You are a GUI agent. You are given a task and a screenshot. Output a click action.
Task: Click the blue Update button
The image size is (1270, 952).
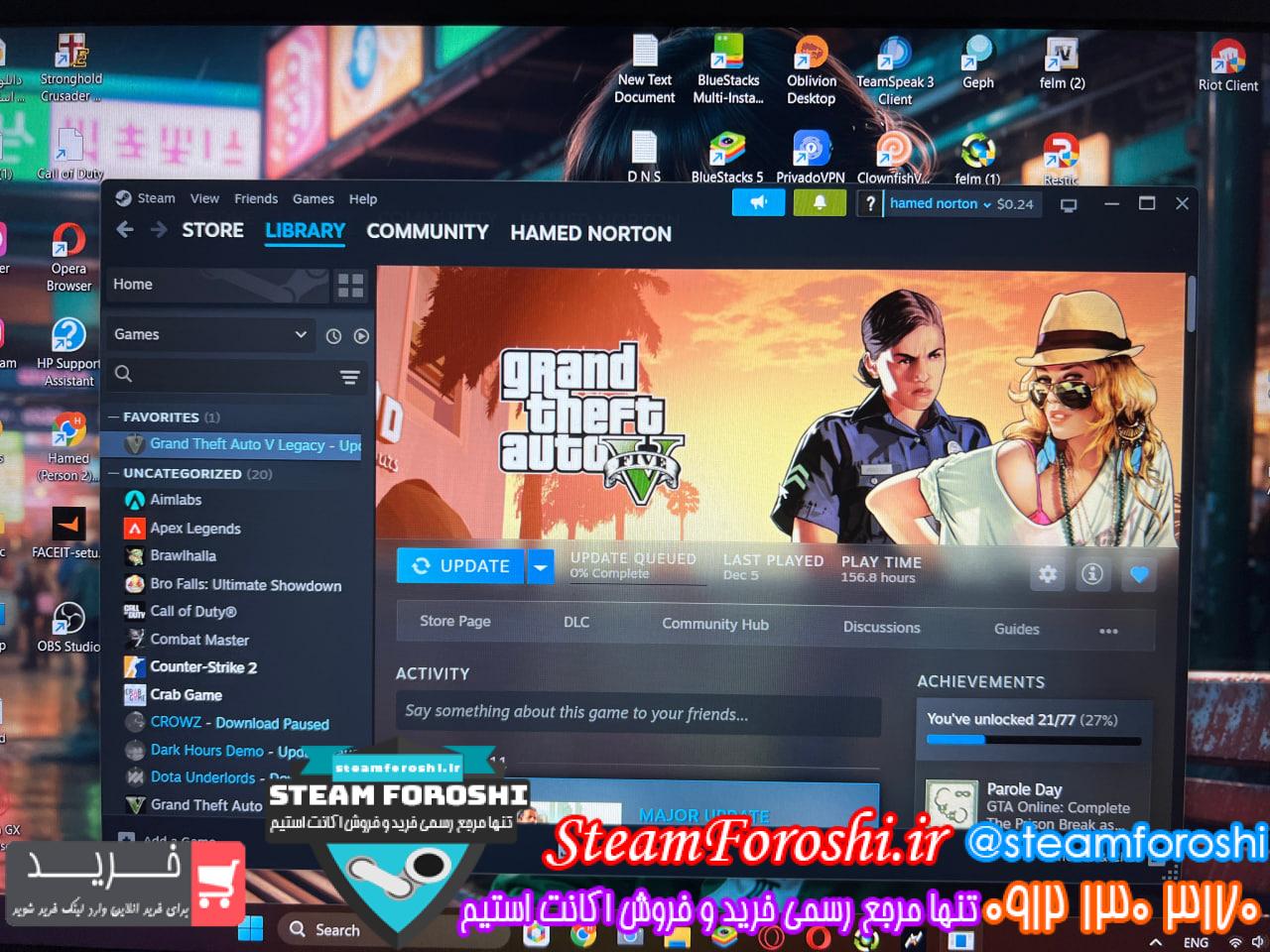pyautogui.click(x=461, y=566)
